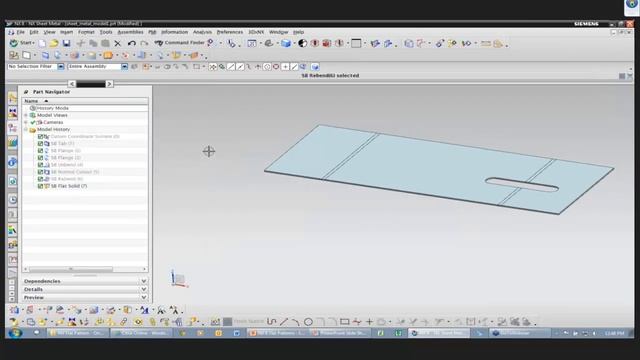Click the Part Navigator pin icon

pyautogui.click(x=26, y=92)
